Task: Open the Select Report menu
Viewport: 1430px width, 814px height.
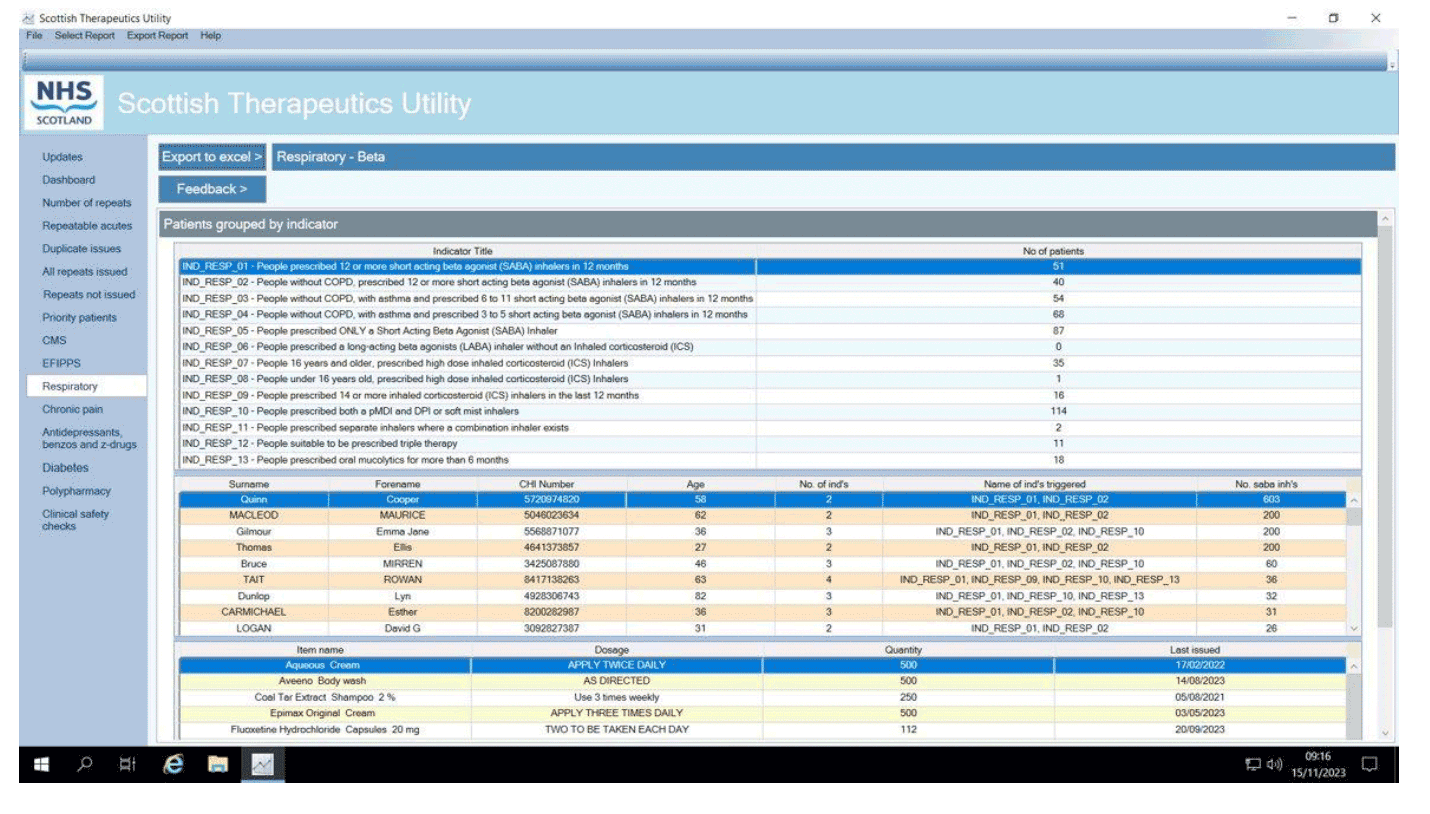Action: pos(87,36)
